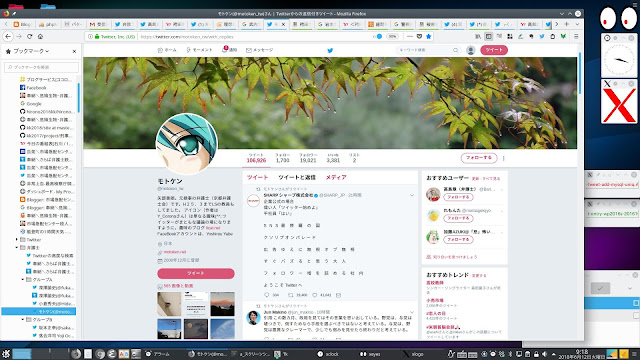Expand the SHARP tweet chevron menu

click(412, 196)
